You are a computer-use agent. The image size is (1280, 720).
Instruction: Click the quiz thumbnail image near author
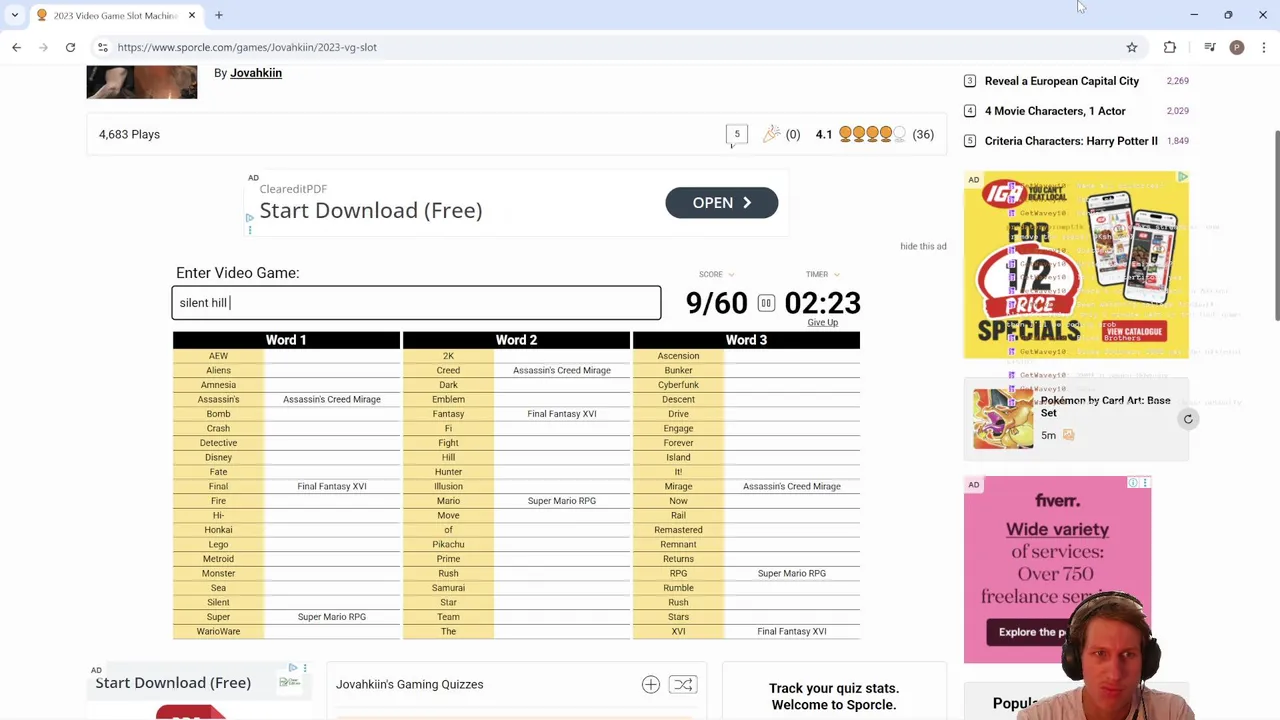[142, 82]
